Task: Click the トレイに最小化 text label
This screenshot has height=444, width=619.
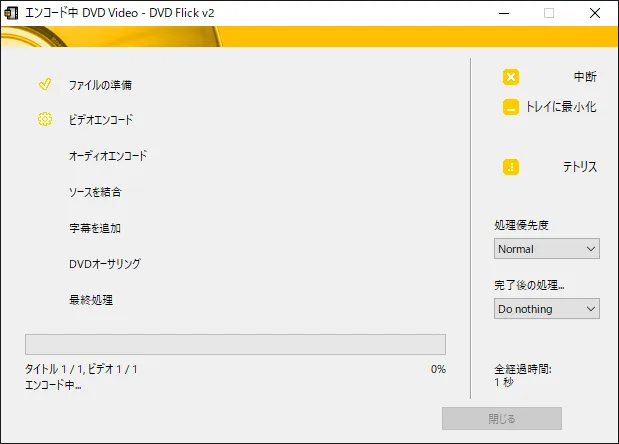Action: (x=561, y=107)
